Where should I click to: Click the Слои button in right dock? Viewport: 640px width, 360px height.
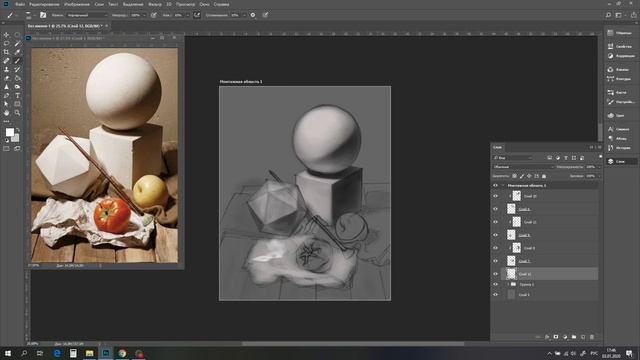[x=621, y=162]
